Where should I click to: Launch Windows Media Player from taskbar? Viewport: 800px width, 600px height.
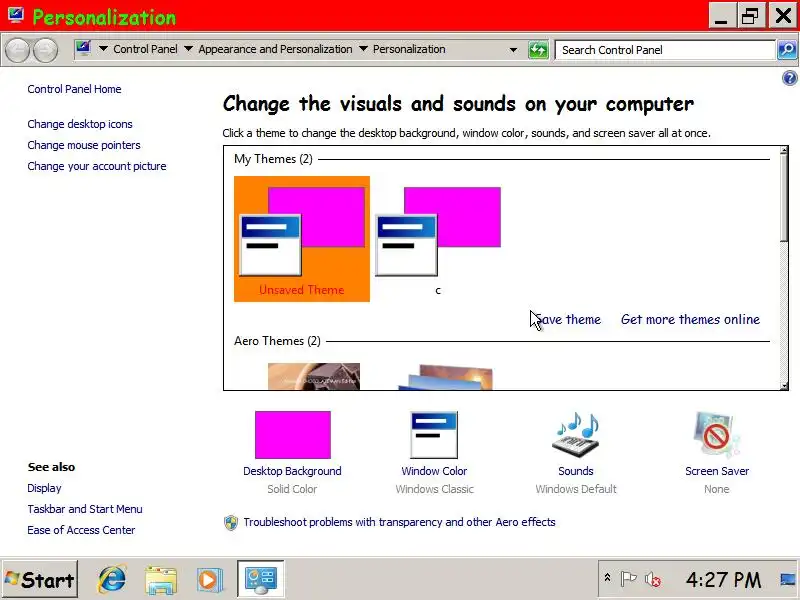(210, 580)
